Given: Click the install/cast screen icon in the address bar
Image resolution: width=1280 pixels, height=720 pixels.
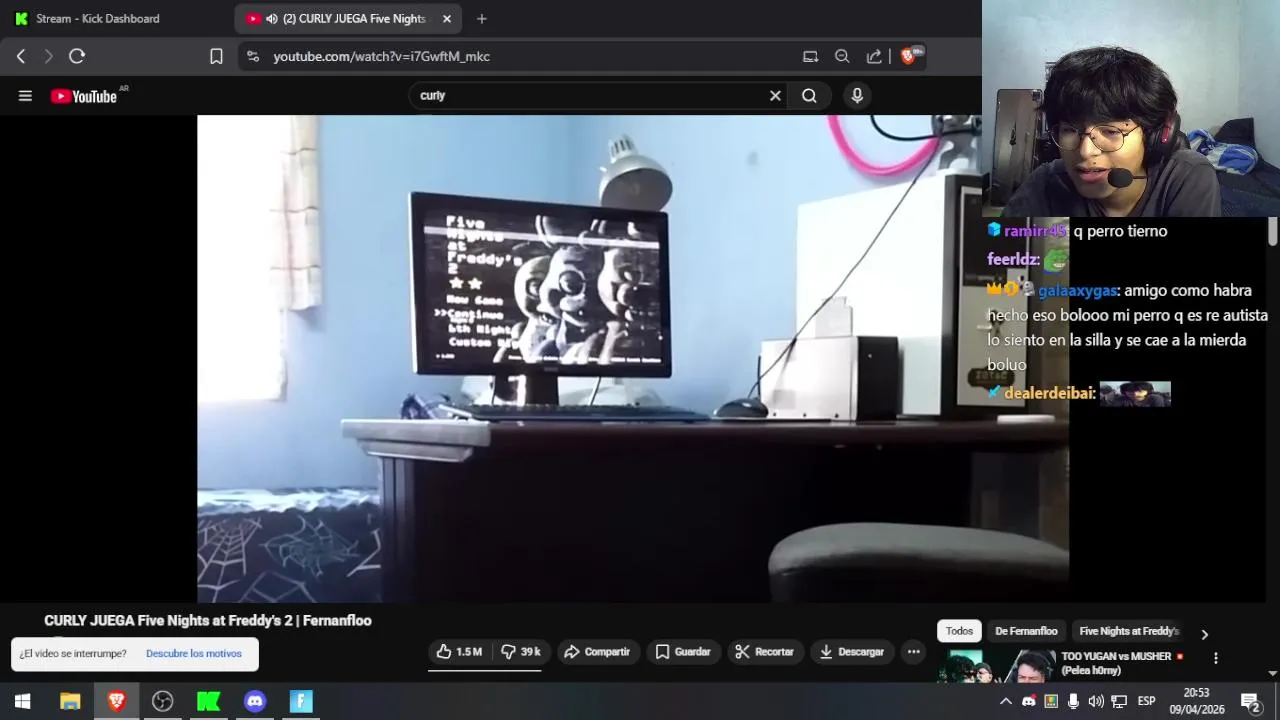Looking at the screenshot, I should tap(811, 56).
